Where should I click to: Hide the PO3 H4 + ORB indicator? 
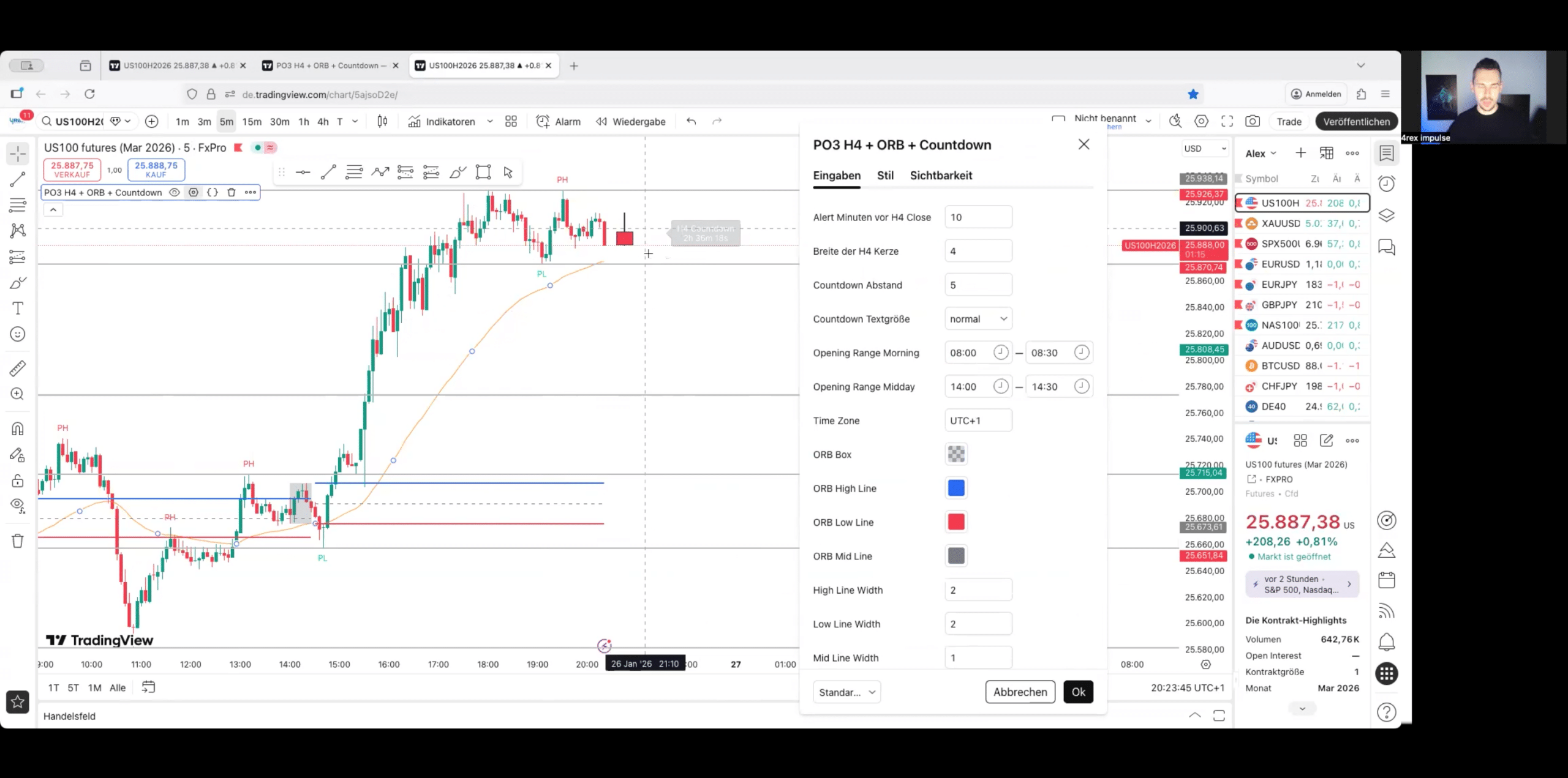point(175,192)
